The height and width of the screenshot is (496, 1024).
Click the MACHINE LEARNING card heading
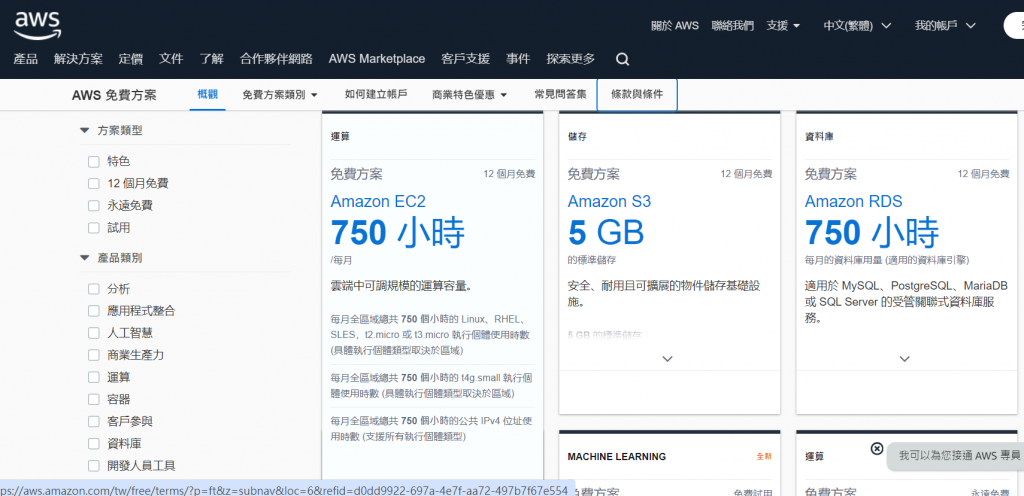pyautogui.click(x=617, y=457)
